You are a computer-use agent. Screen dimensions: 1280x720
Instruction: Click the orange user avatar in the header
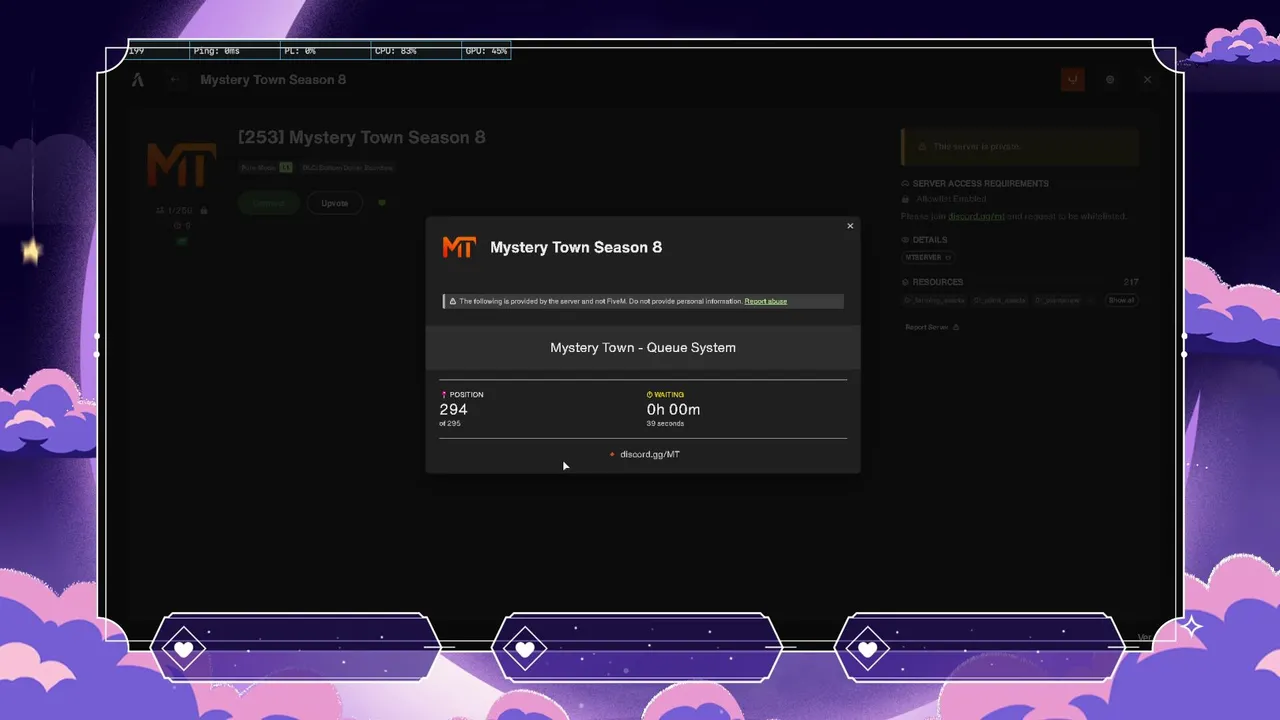point(1072,79)
